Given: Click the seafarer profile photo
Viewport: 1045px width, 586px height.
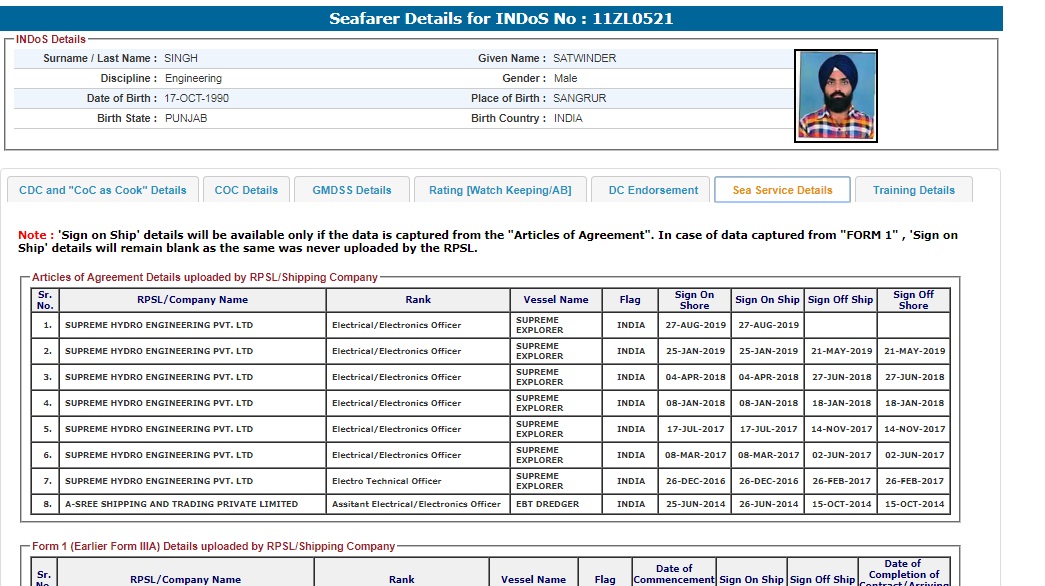Looking at the screenshot, I should pos(836,96).
